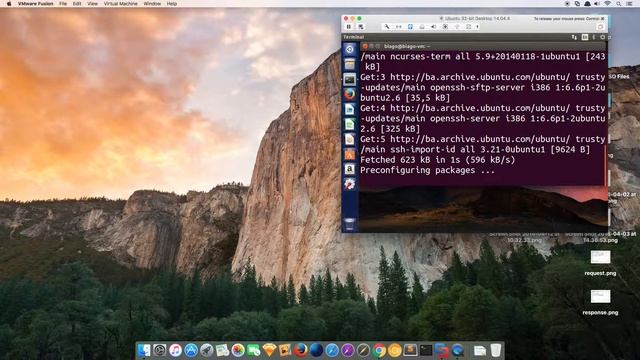Open LibreOffice Impress in Ubuntu launcher
Screen dimensions: 640x360
coord(350,139)
